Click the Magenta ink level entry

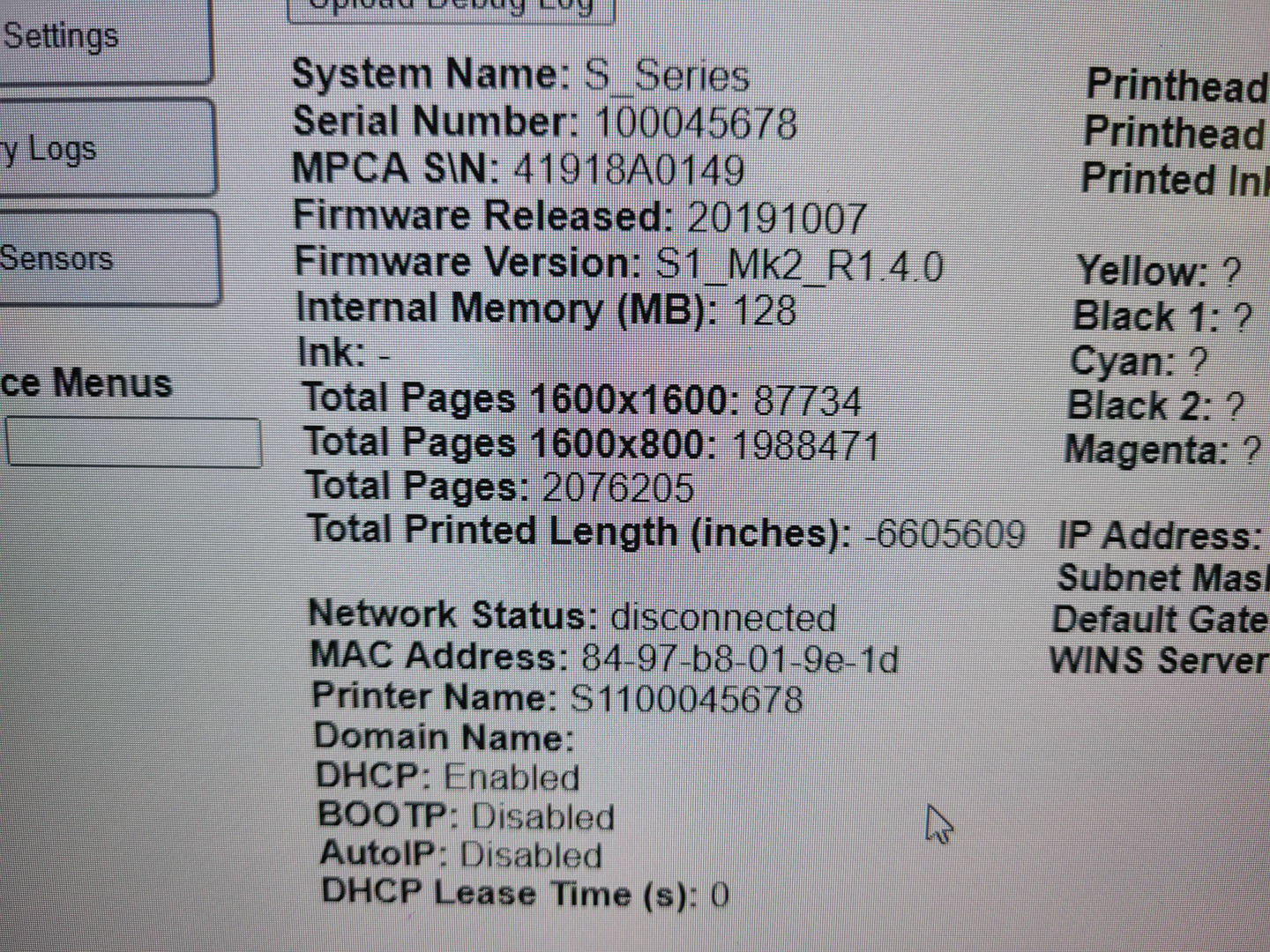click(1162, 450)
